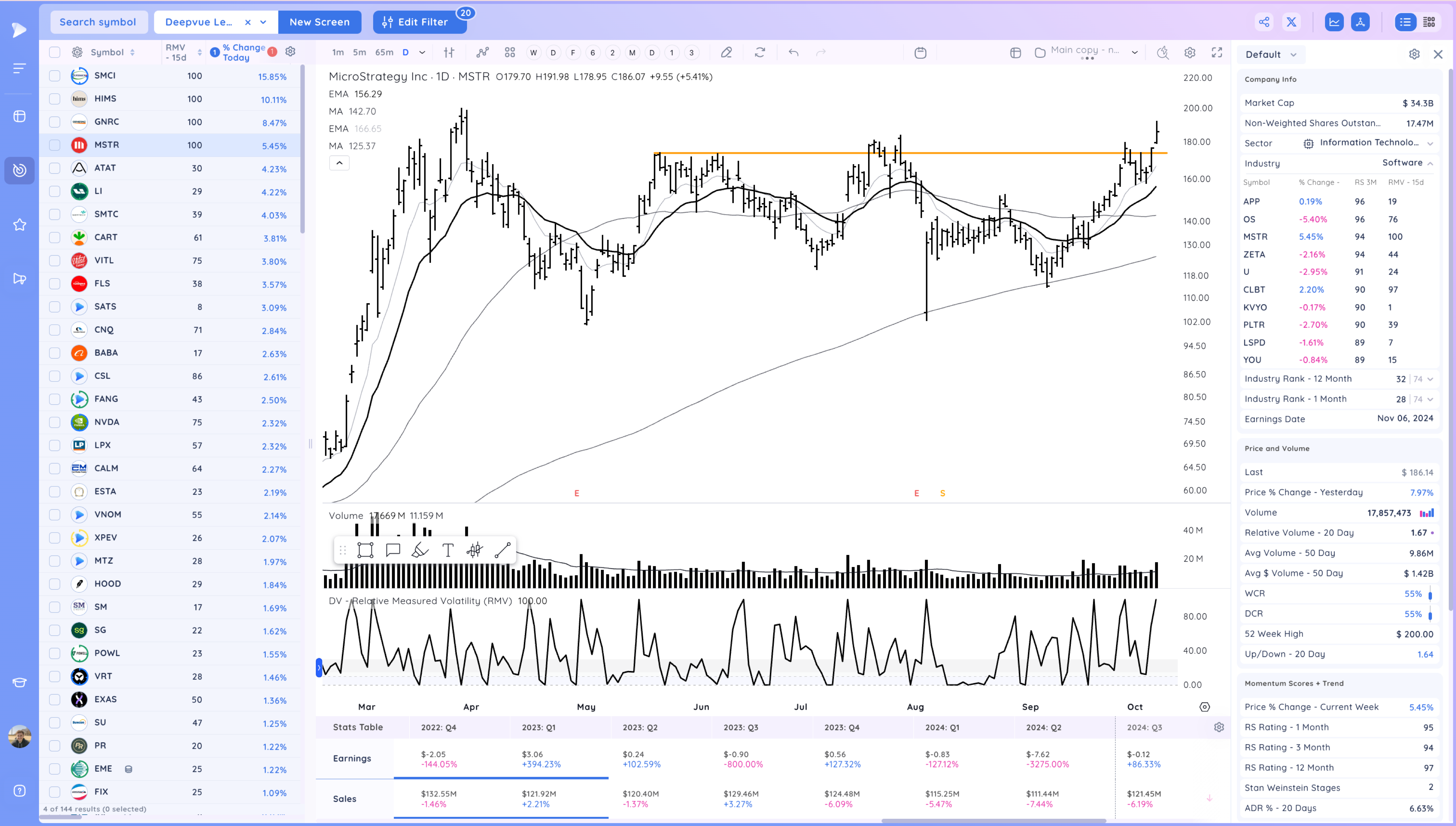Open the Default panel layout dropdown

[1271, 55]
